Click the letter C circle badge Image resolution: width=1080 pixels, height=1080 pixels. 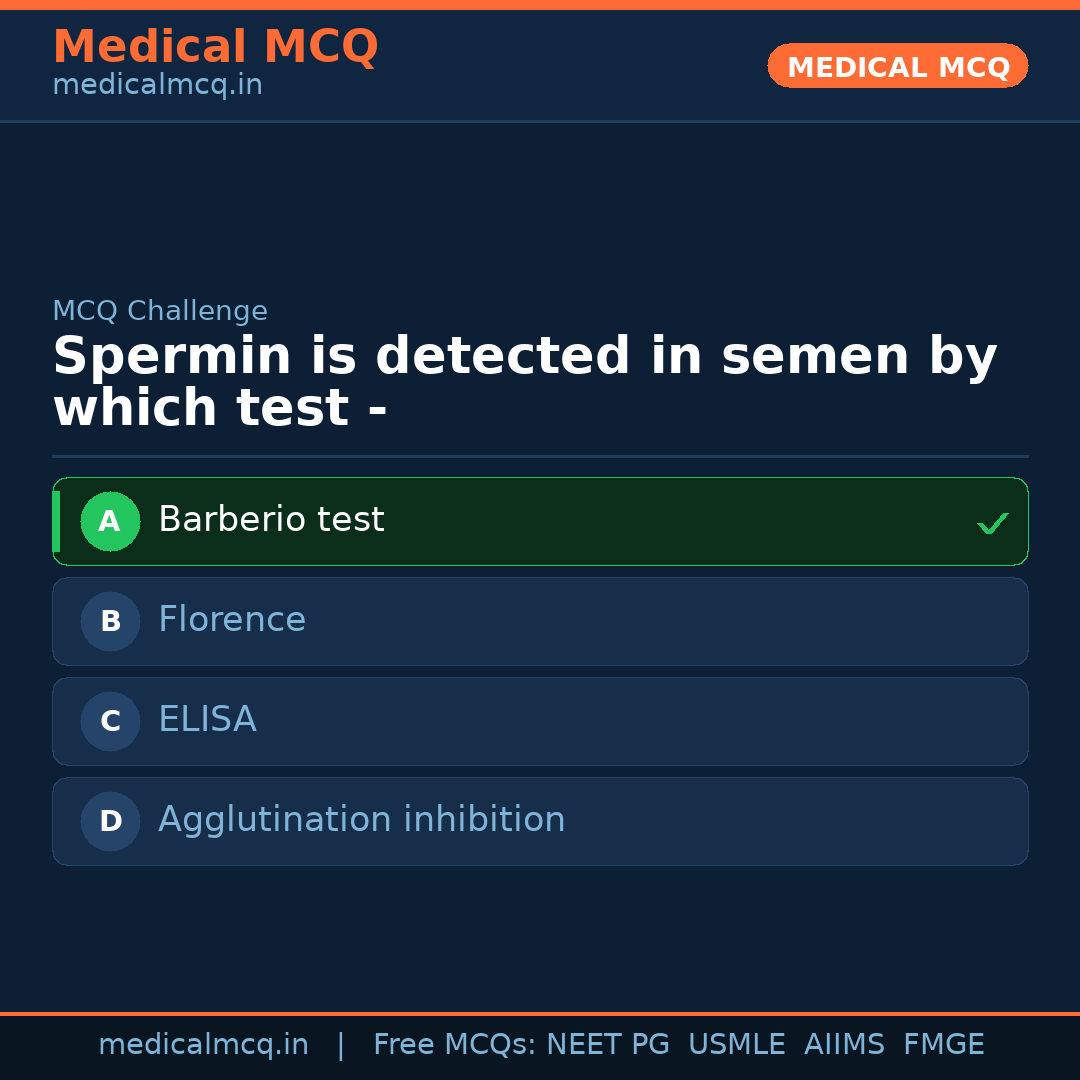110,721
